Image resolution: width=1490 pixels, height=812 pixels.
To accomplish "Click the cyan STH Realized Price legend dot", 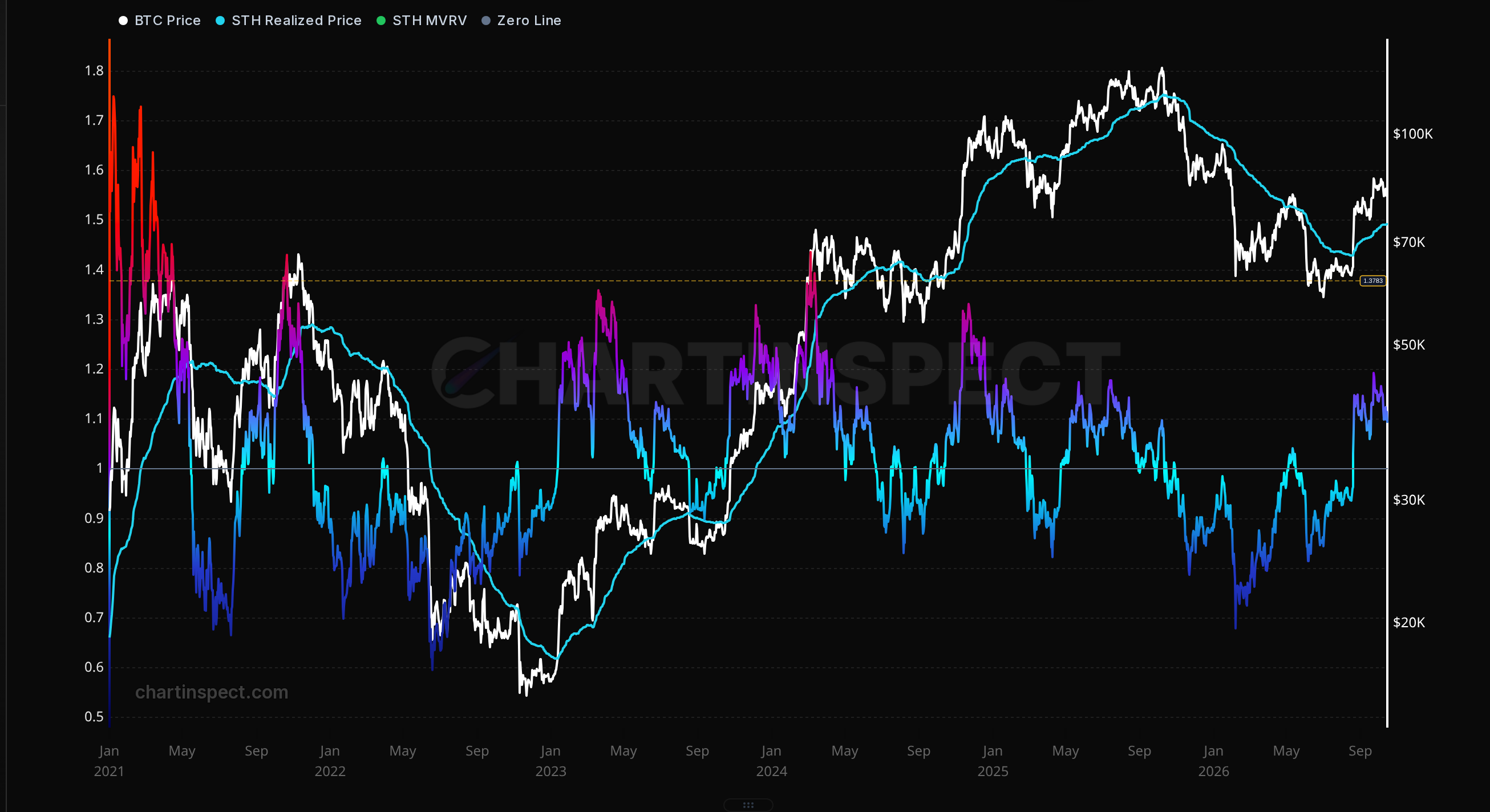I will (220, 21).
